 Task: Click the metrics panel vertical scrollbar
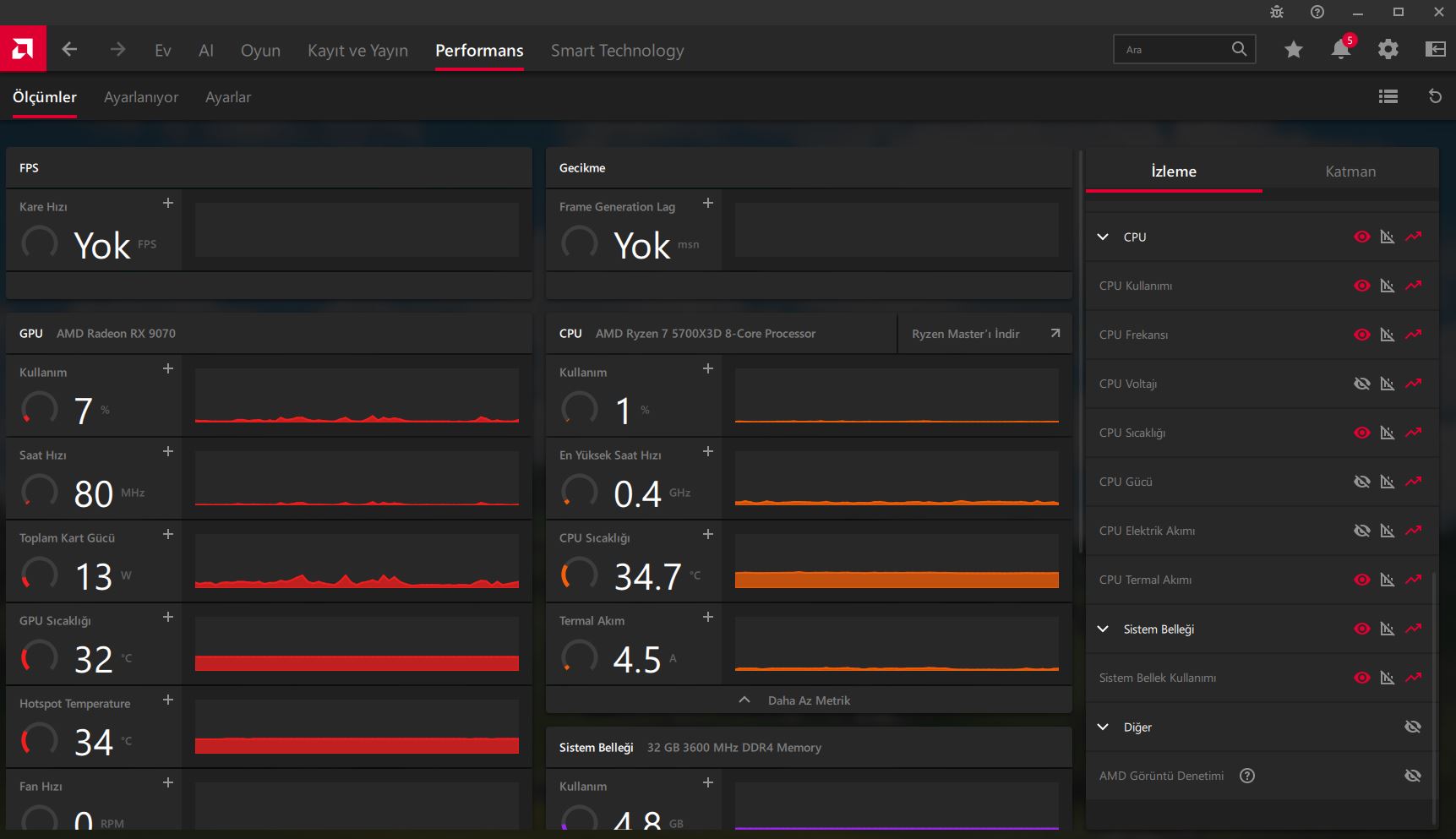point(1080,352)
